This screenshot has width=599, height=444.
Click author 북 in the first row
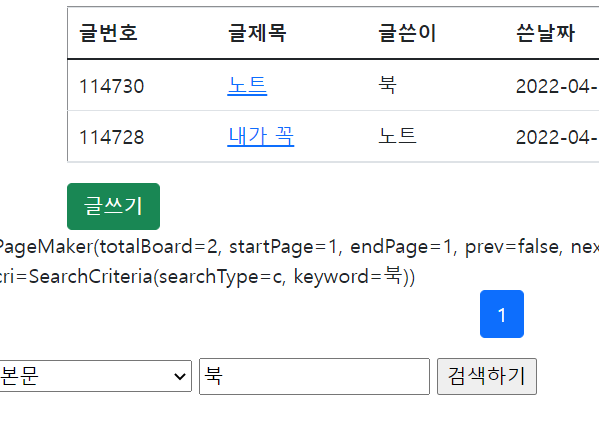tap(387, 85)
